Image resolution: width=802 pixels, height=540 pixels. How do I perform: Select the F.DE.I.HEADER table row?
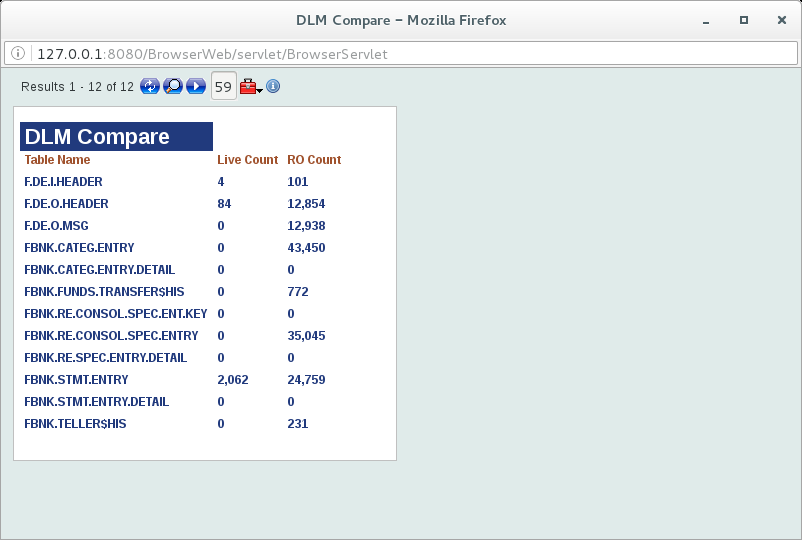click(x=63, y=182)
